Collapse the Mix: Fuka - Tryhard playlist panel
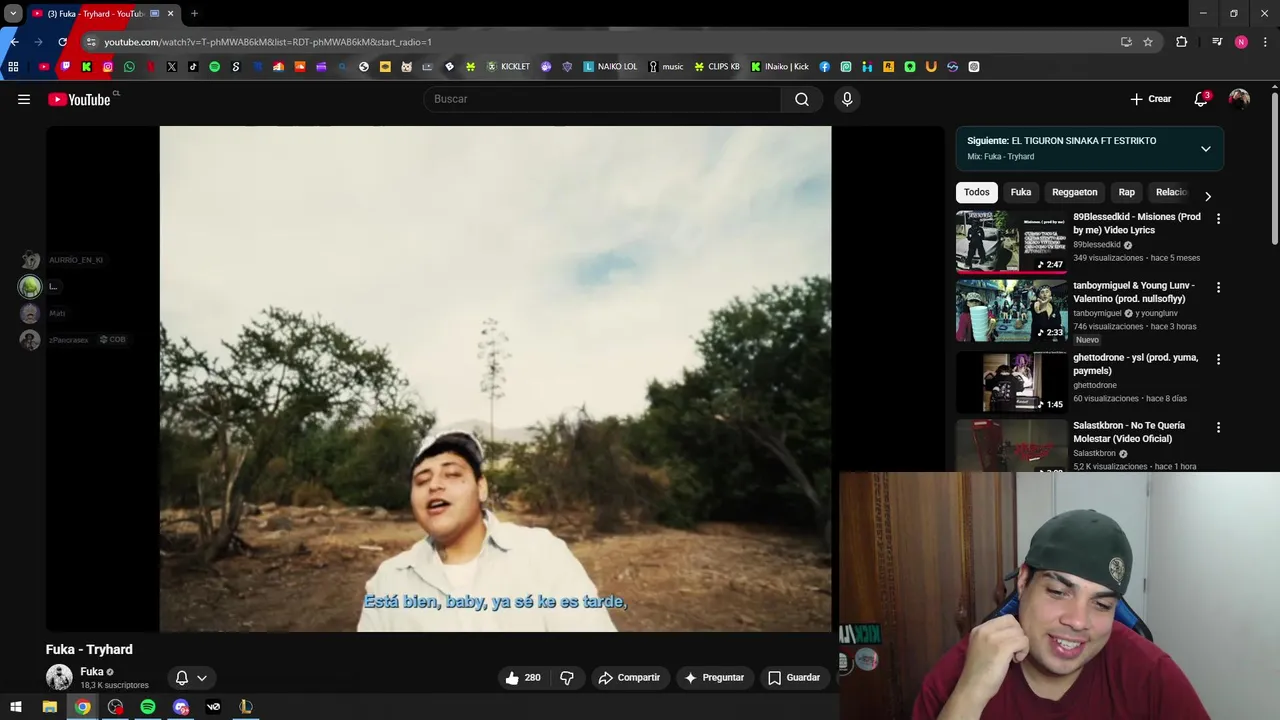 [1206, 149]
